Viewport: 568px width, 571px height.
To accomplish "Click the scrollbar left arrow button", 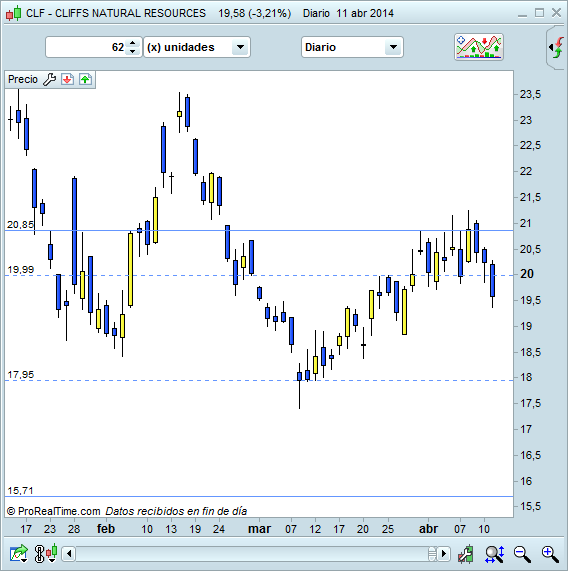I will 69,554.
